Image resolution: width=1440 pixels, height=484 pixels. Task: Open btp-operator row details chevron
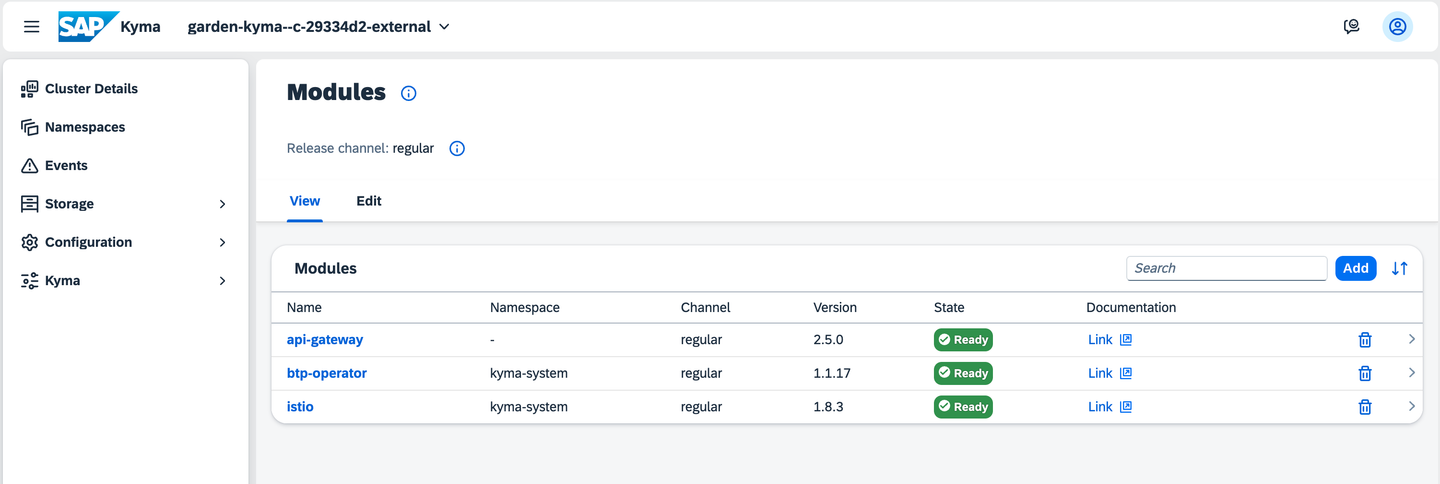[x=1412, y=373]
